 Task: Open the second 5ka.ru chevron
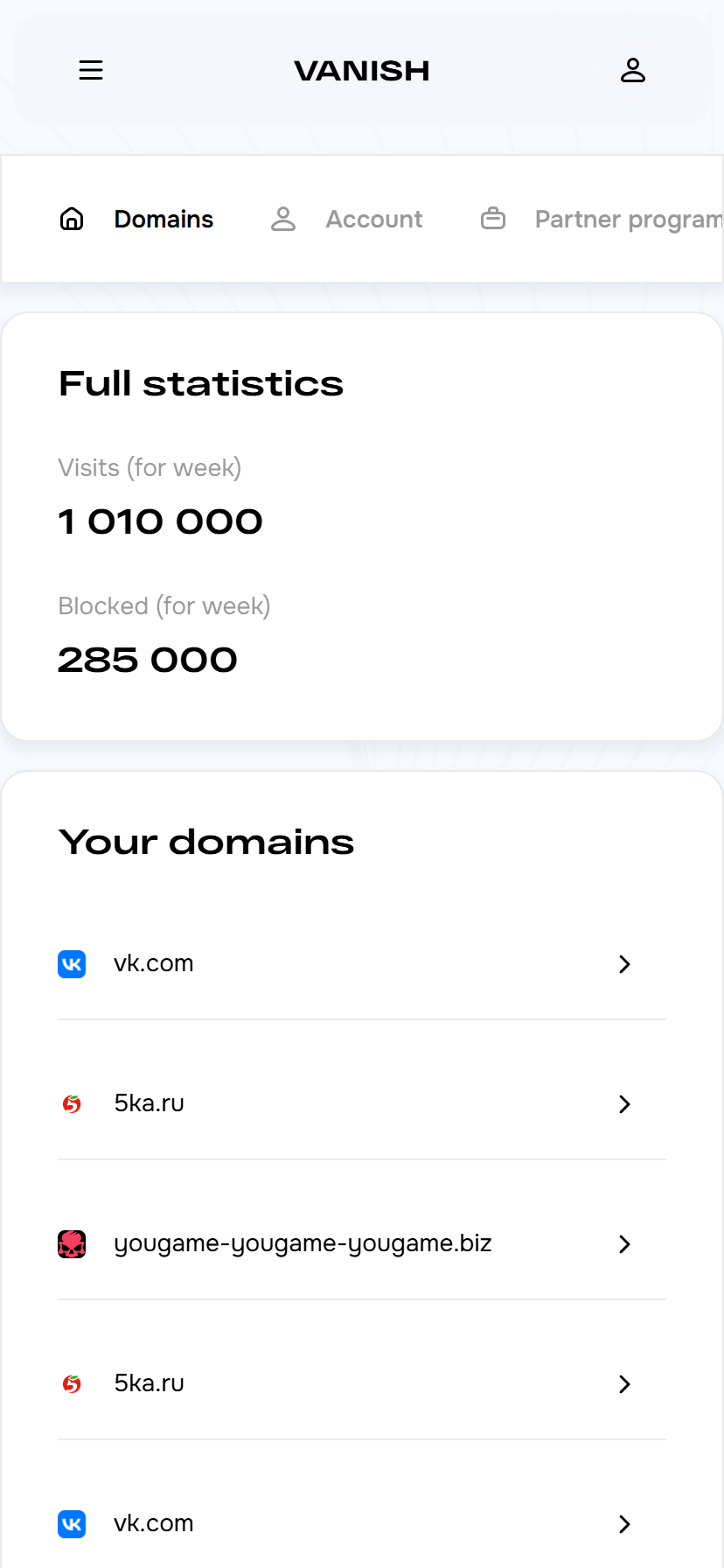[624, 1383]
